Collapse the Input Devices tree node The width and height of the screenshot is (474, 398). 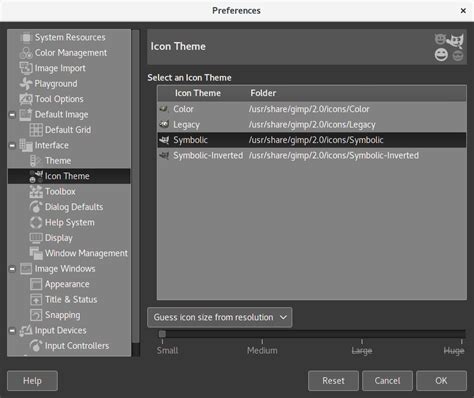click(x=12, y=330)
